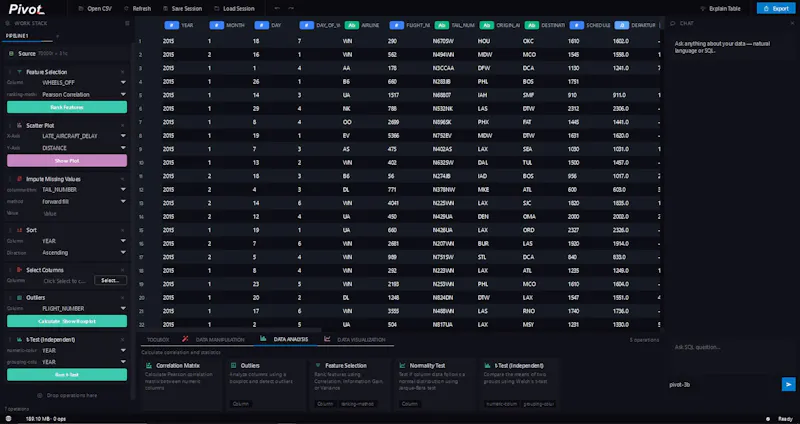The image size is (800, 424).
Task: Open the grouping-column YEAR dropdown in t-Test
Action: coord(84,362)
